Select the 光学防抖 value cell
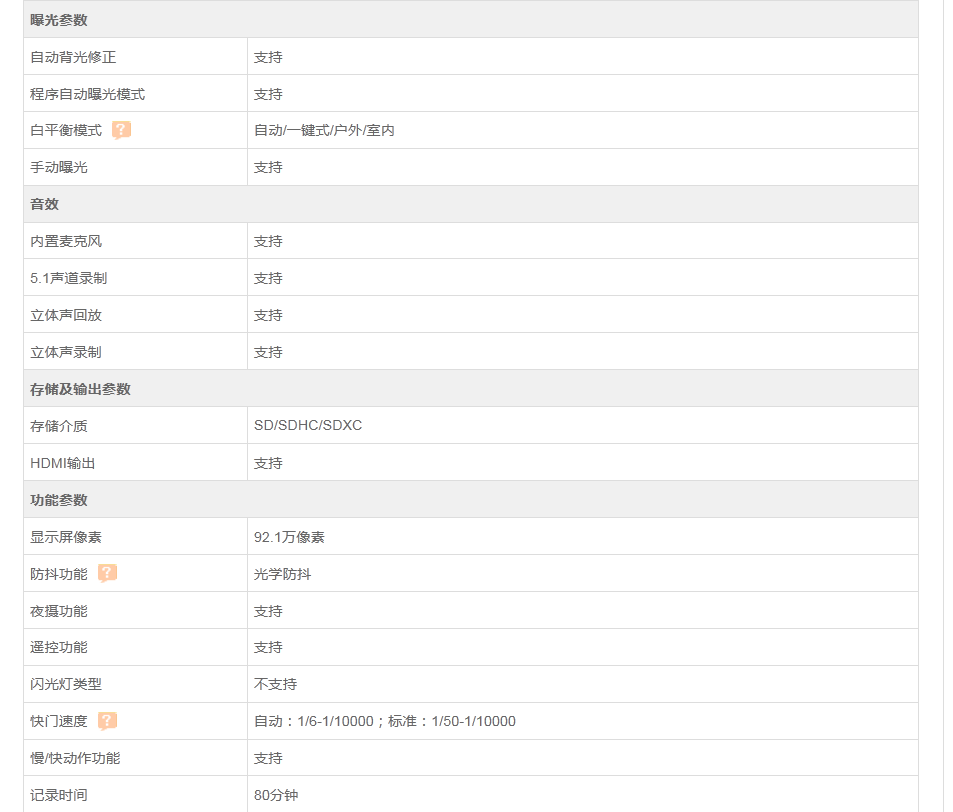This screenshot has height=812, width=953. pyautogui.click(x=583, y=574)
